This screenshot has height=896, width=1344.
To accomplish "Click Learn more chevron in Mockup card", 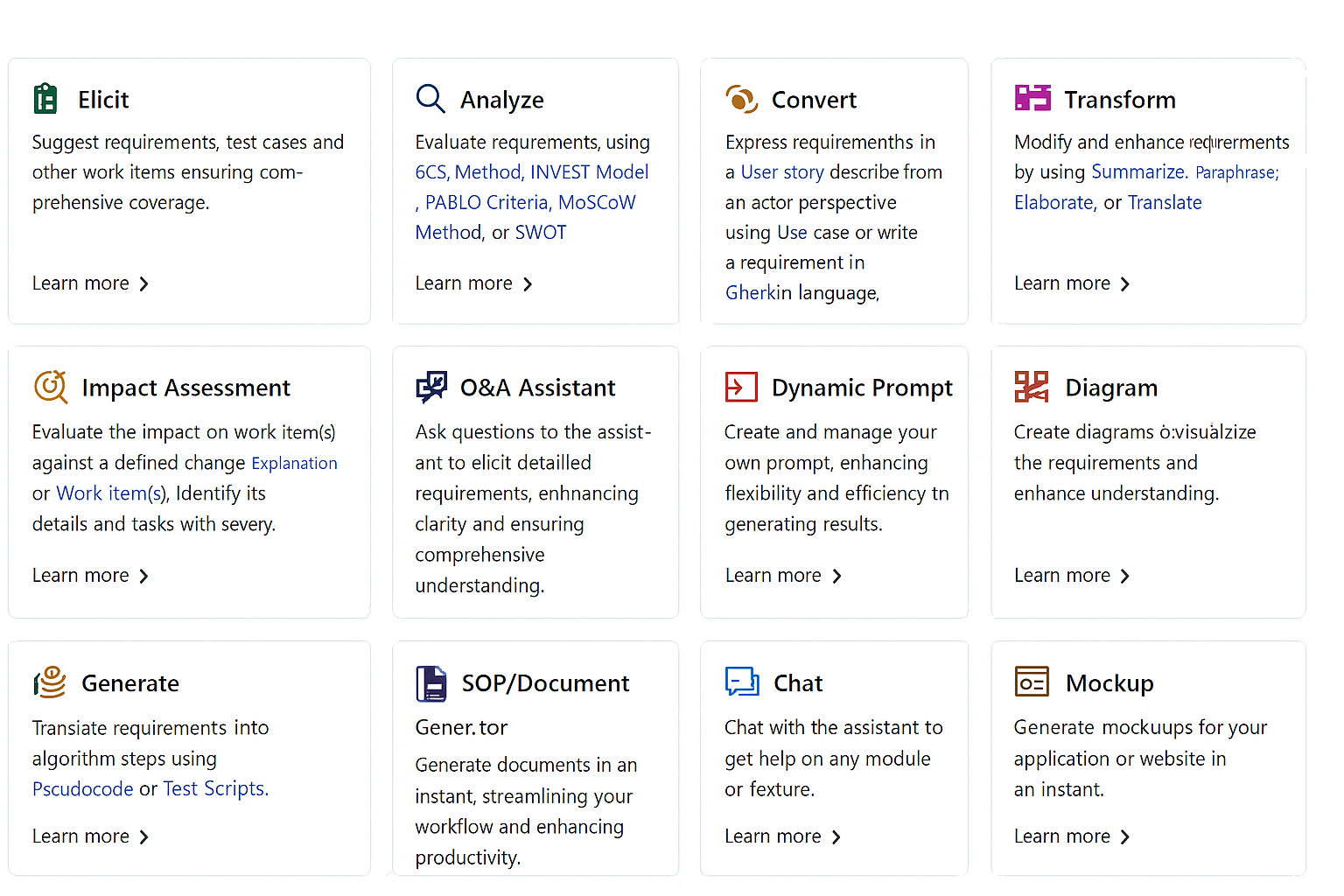I will click(x=1125, y=837).
